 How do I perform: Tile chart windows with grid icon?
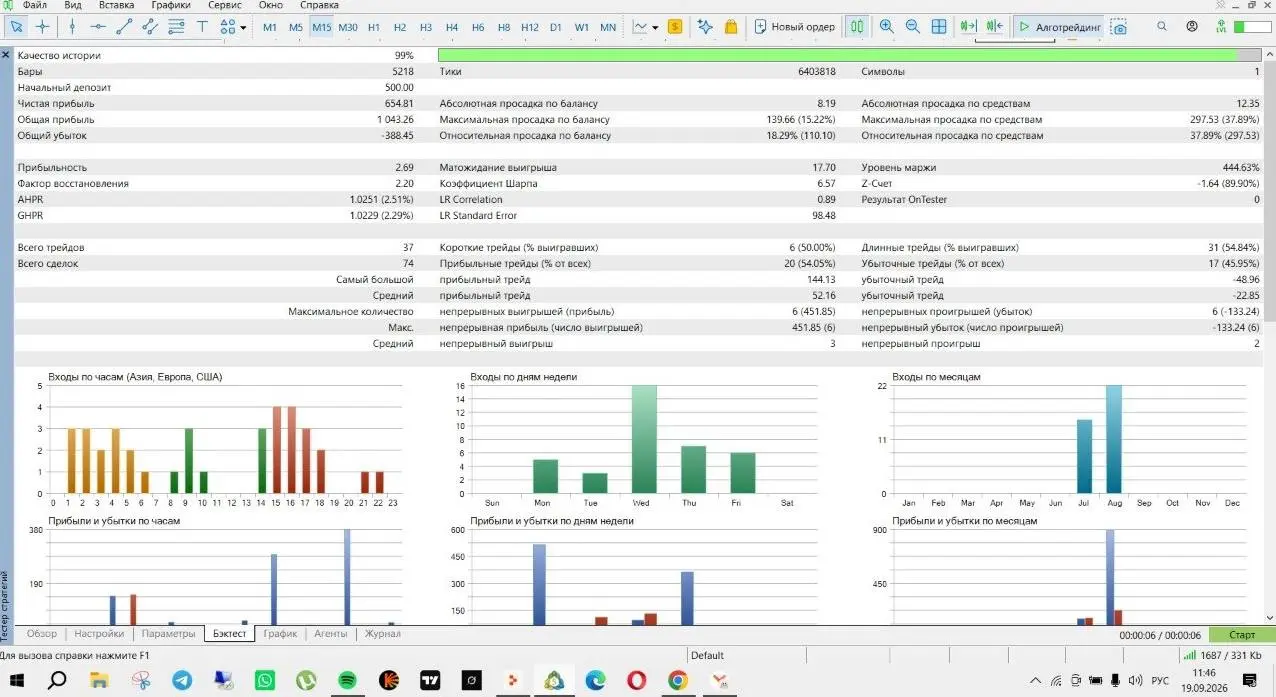coord(939,27)
